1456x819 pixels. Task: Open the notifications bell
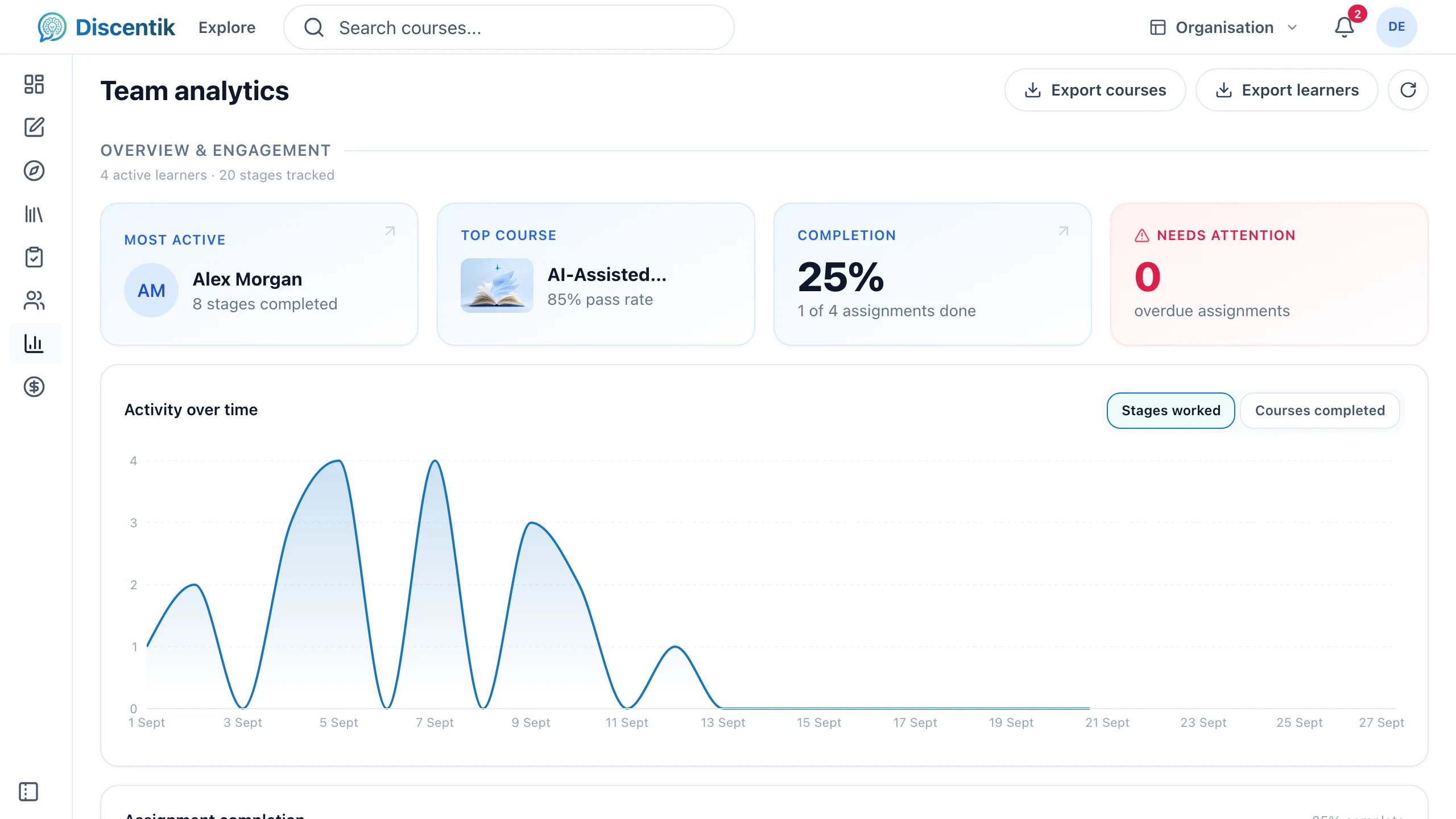point(1345,27)
